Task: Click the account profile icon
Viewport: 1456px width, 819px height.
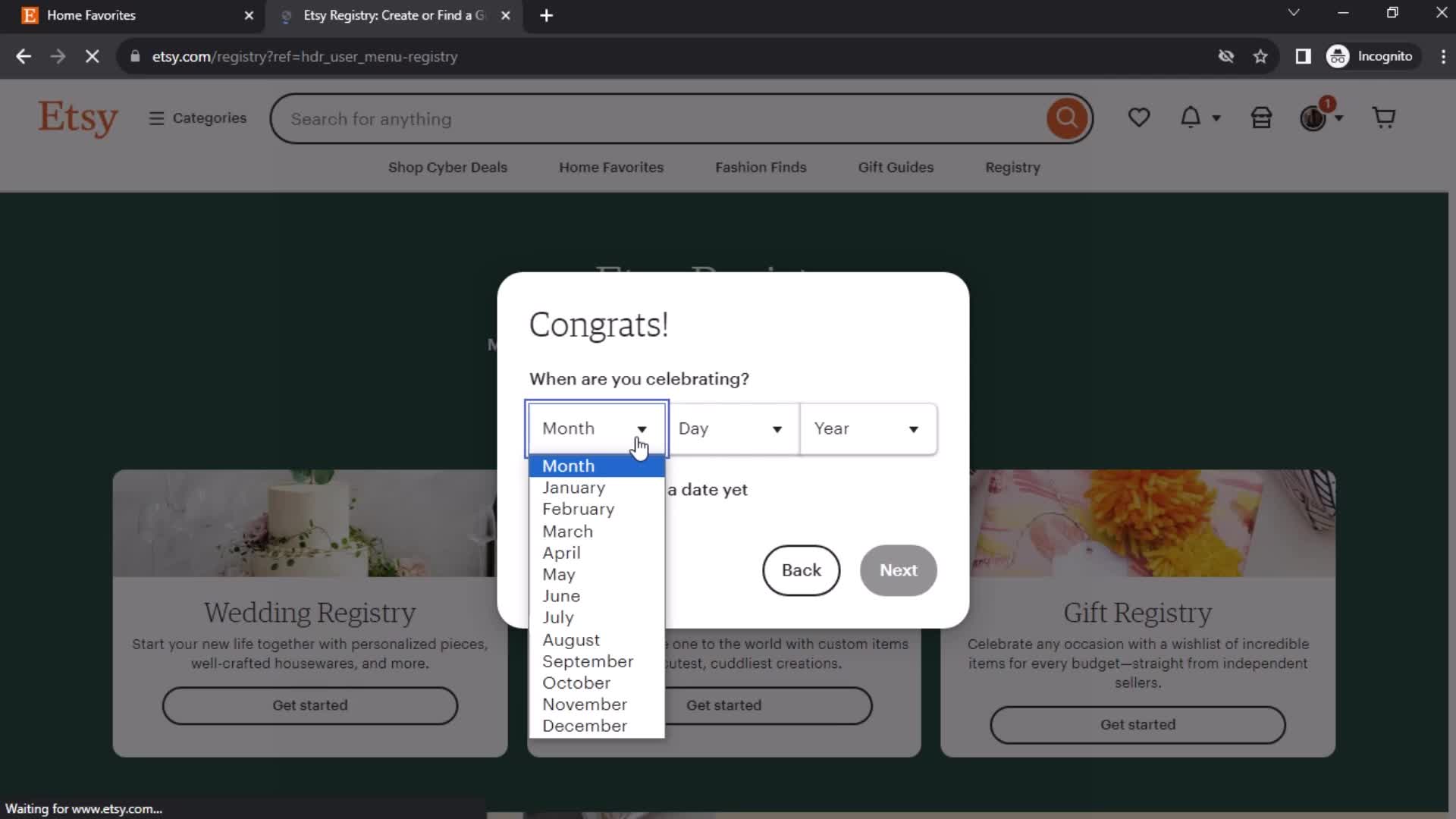Action: (1314, 118)
